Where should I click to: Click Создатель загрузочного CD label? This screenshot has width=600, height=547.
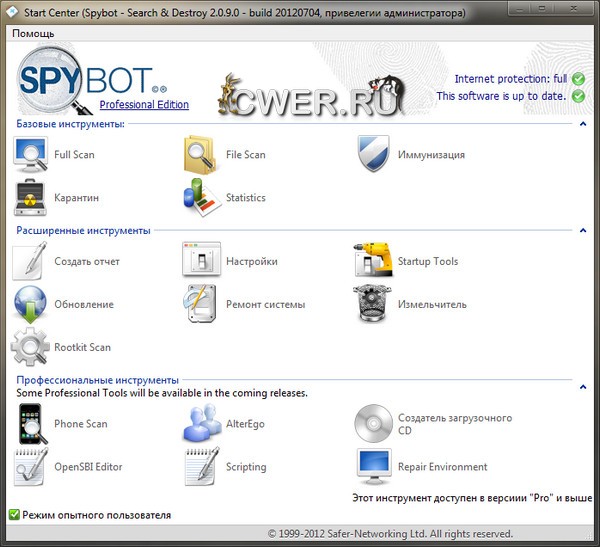coord(455,424)
